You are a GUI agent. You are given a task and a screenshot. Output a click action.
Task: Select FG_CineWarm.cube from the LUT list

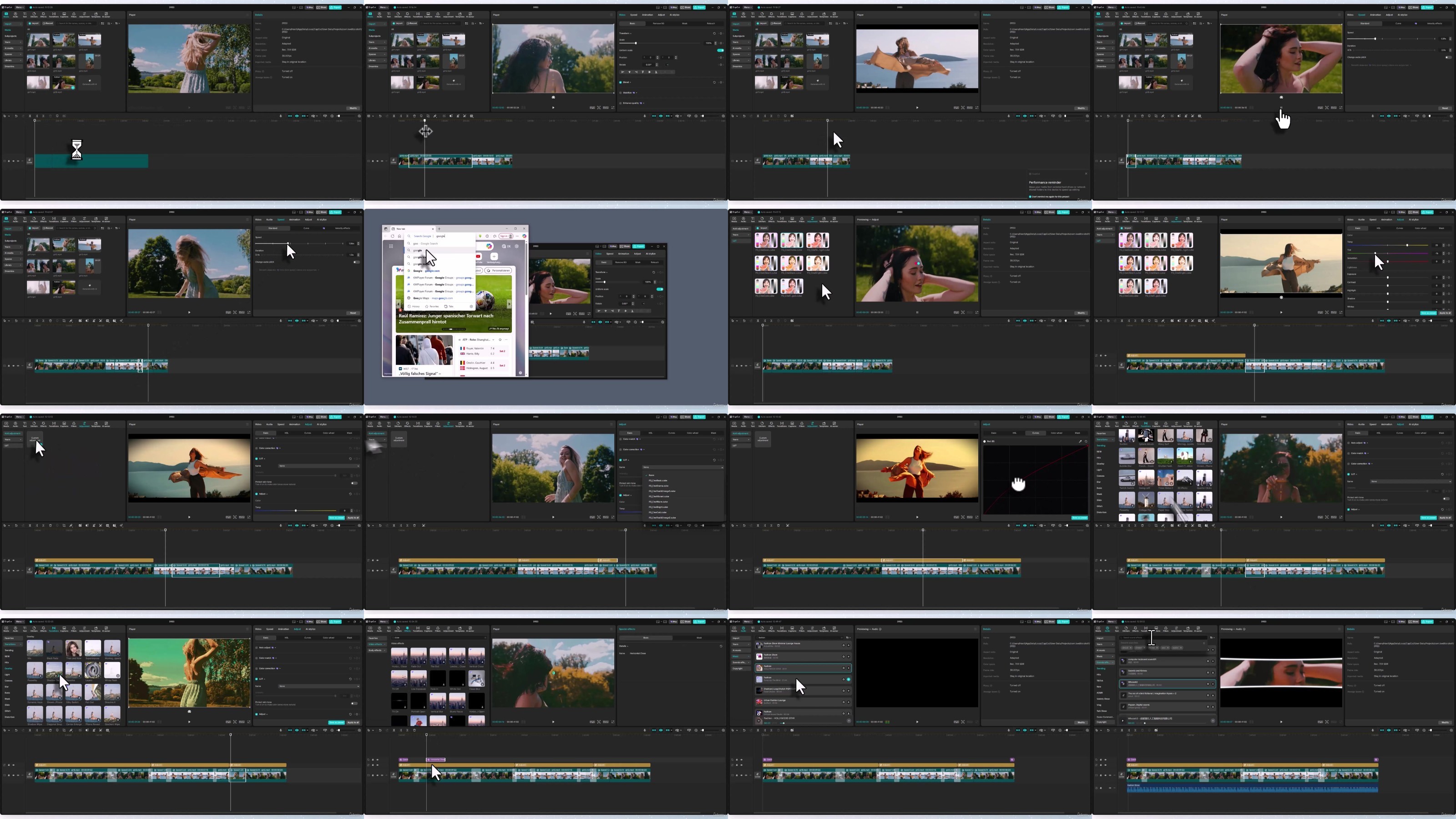point(658,502)
